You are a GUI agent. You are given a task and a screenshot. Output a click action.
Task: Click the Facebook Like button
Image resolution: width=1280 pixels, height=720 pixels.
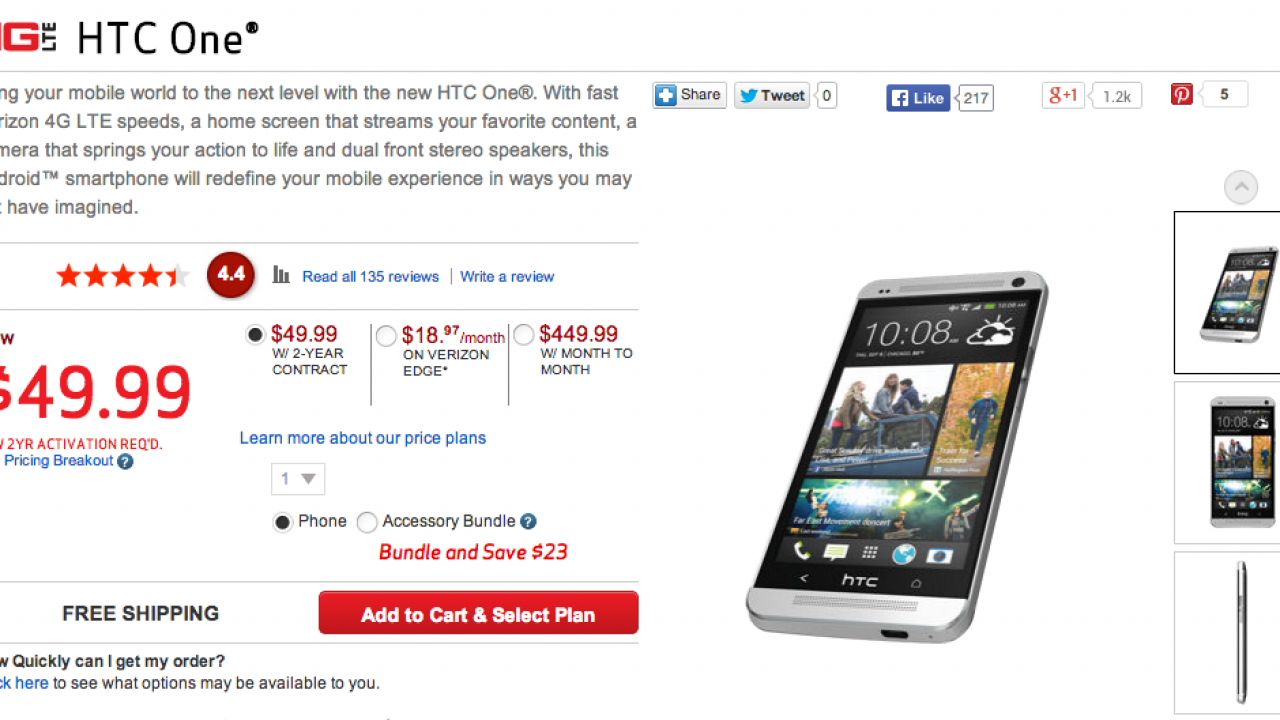(918, 98)
